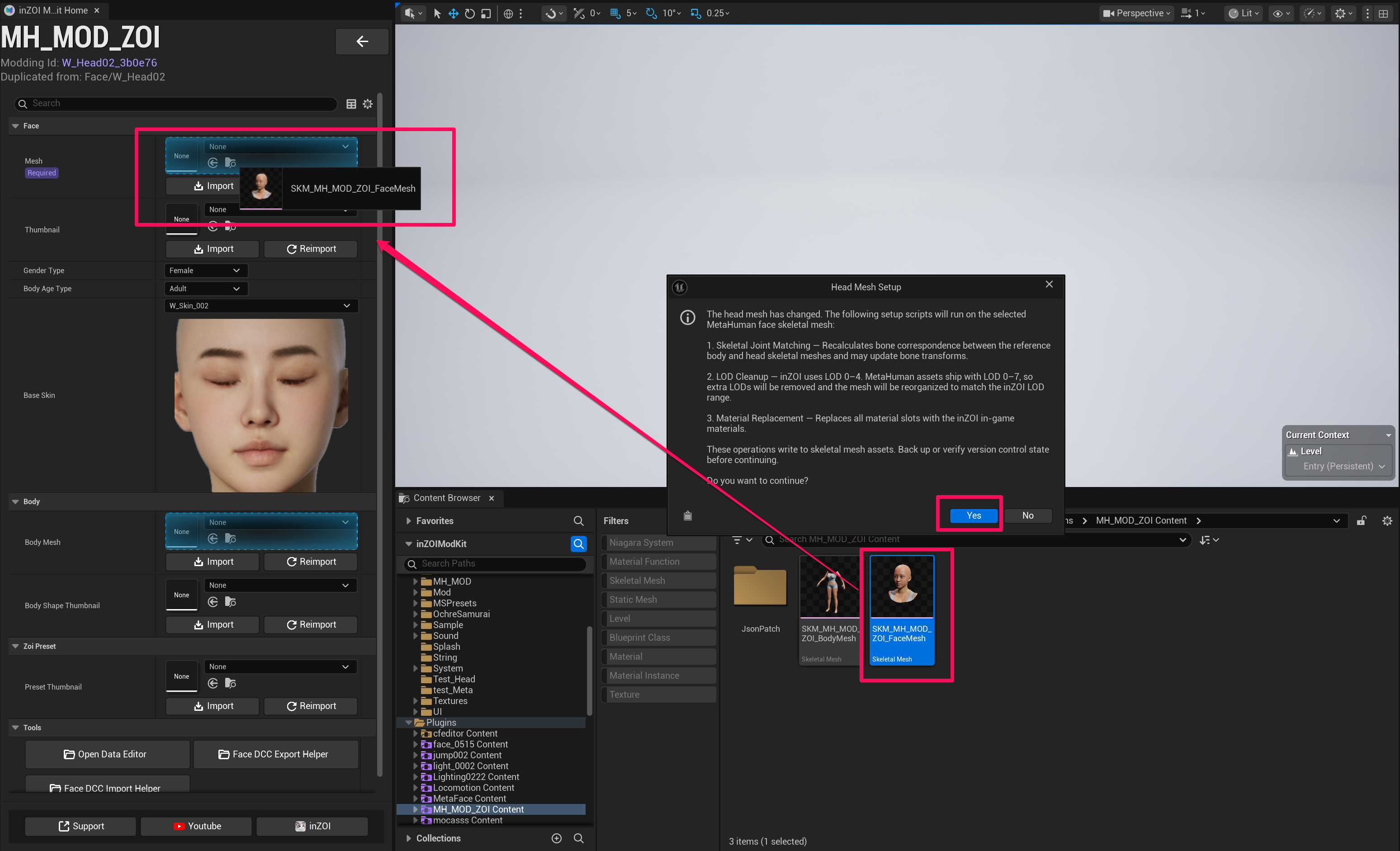Screen dimensions: 1400x851
Task: Open Face DCC Export Helper
Action: click(275, 754)
